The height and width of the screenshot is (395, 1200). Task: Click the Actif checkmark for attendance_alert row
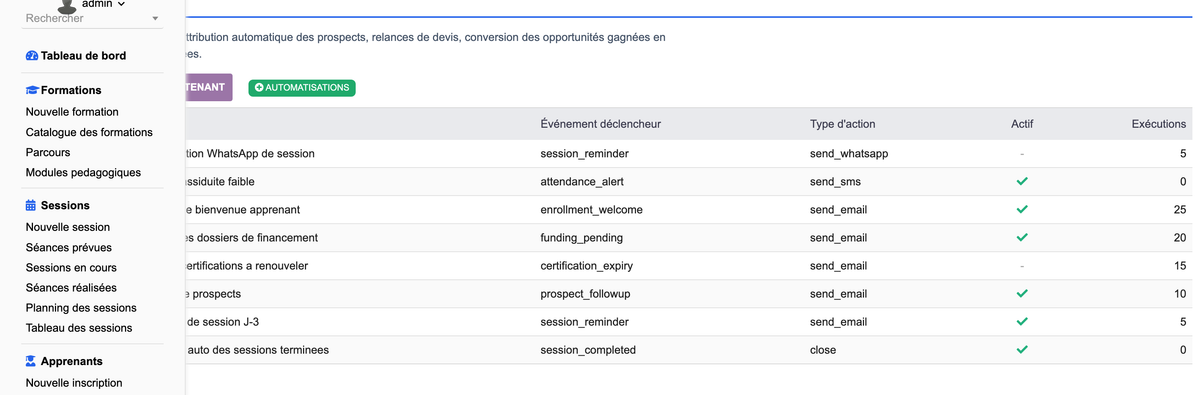(1022, 182)
